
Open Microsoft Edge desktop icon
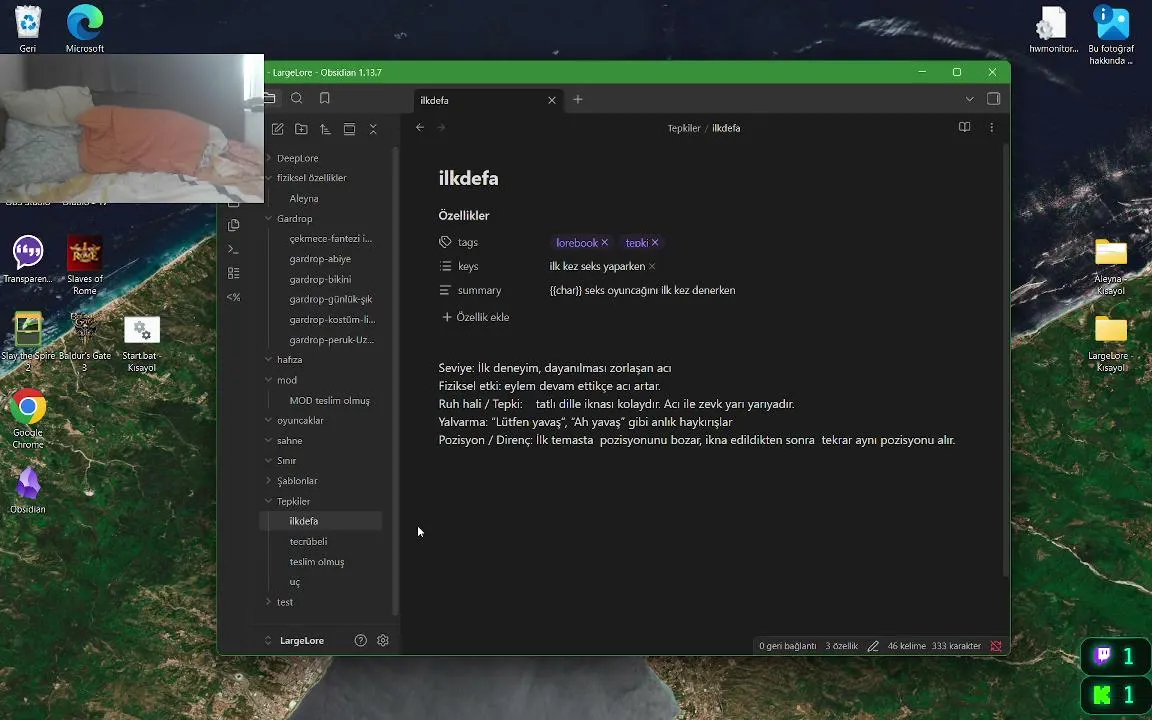(84, 29)
